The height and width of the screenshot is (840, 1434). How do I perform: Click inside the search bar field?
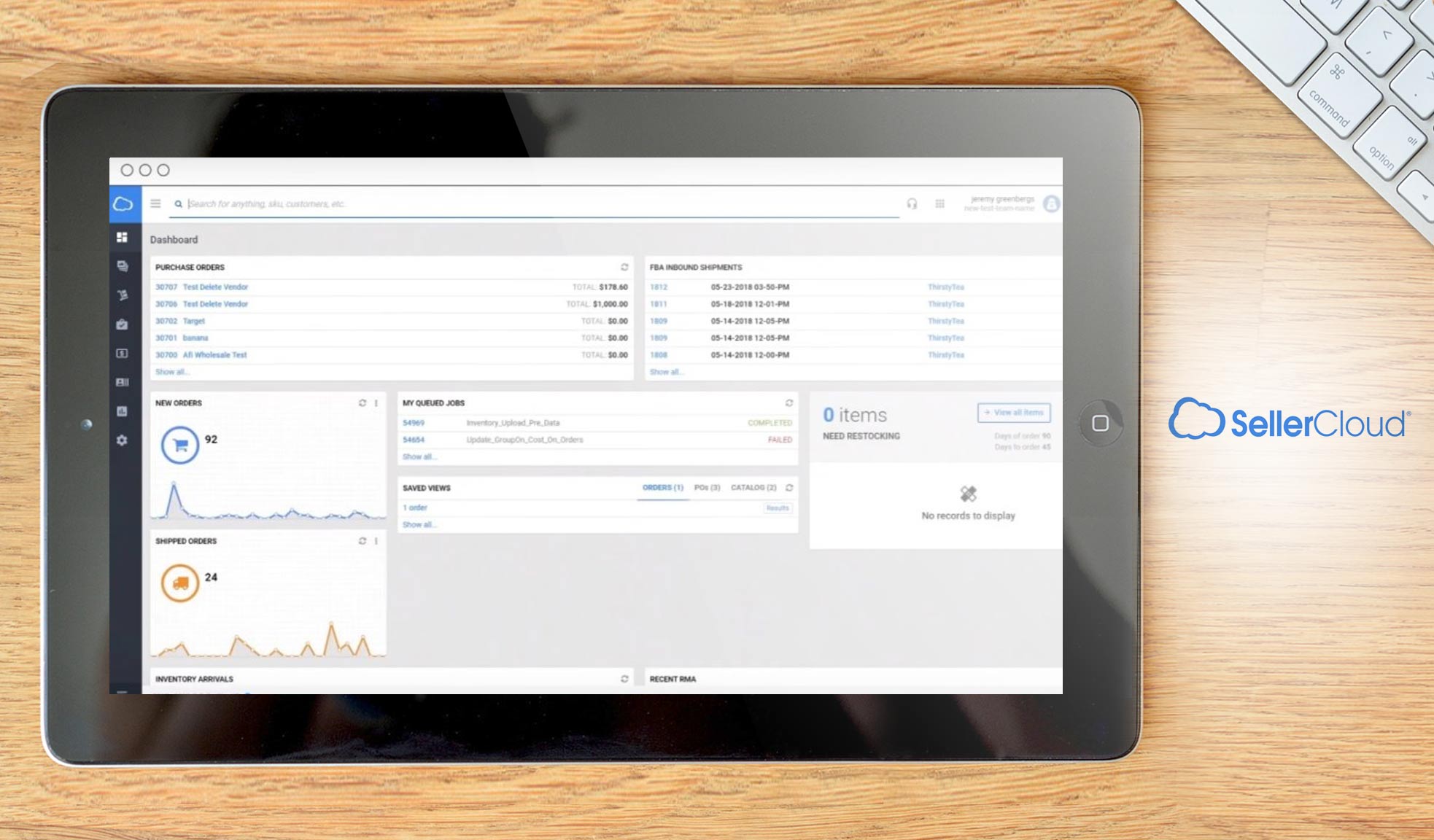click(x=438, y=204)
